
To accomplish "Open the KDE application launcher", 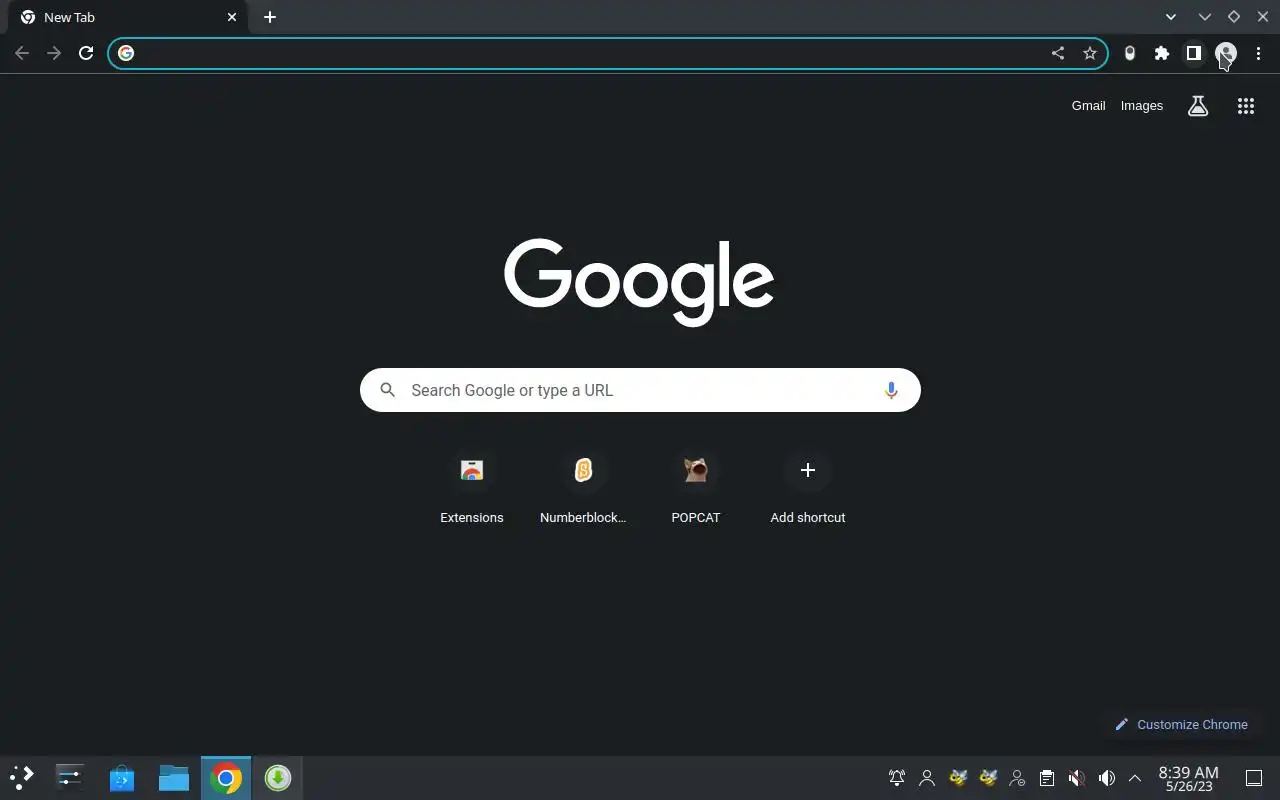I will coord(22,778).
